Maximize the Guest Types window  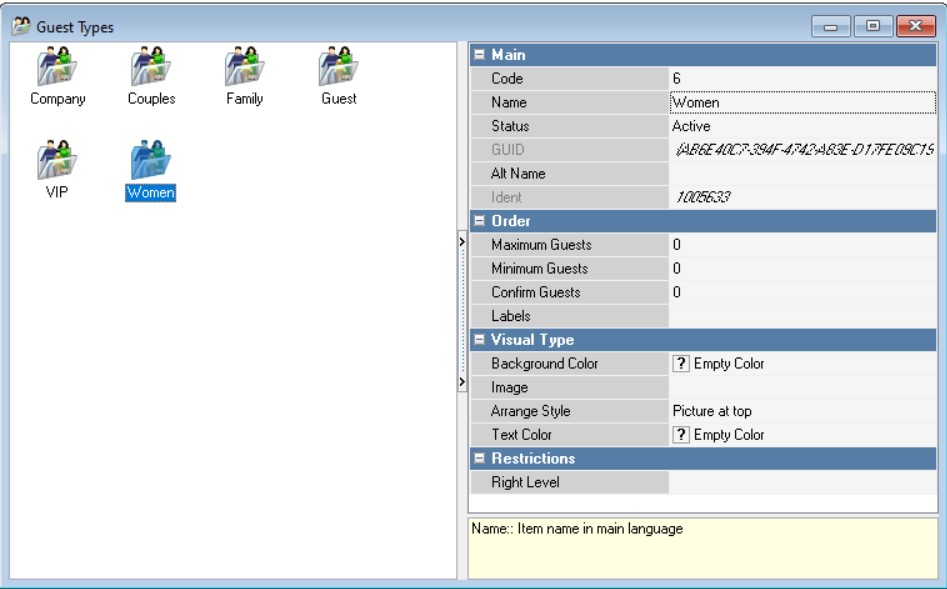pyautogui.click(x=873, y=27)
